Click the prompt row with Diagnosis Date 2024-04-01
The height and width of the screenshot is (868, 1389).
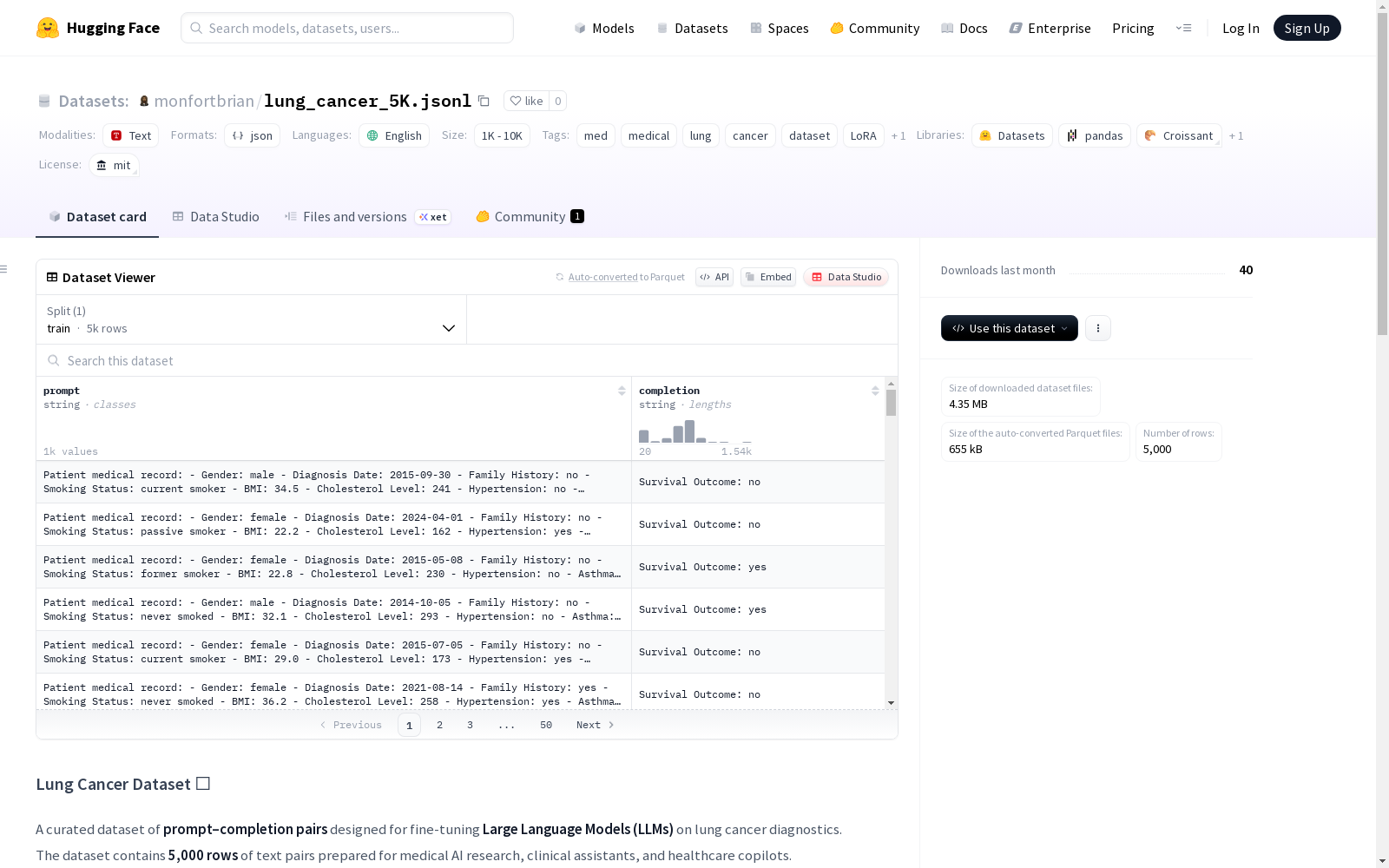click(x=333, y=524)
